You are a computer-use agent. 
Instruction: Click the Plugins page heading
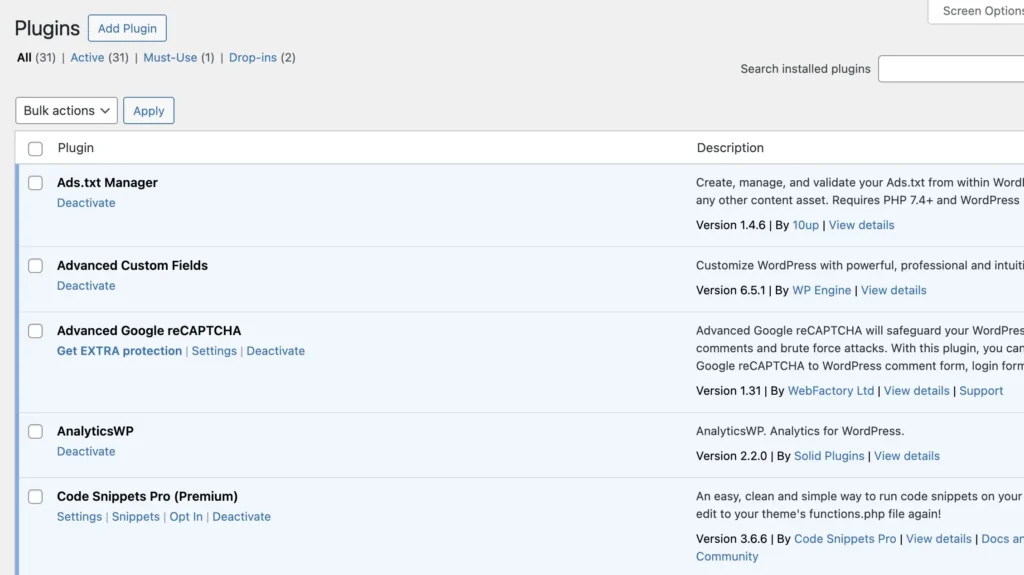click(47, 28)
